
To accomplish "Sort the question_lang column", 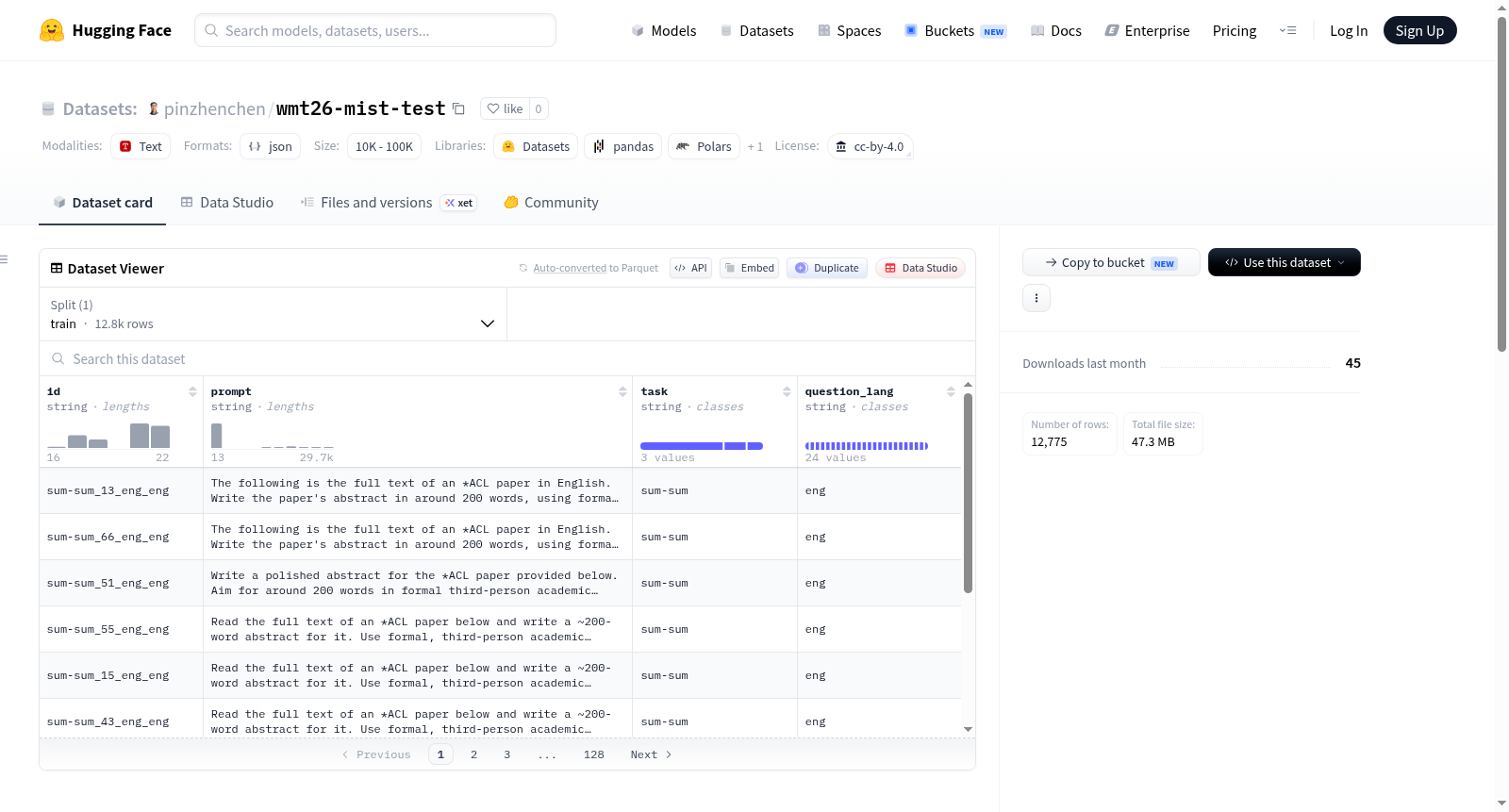I will click(x=951, y=391).
